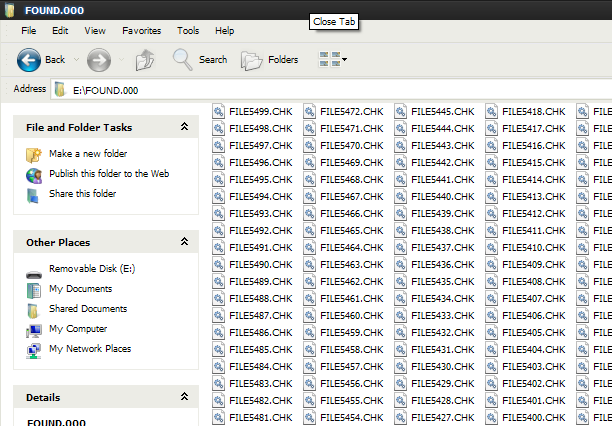Open the Favorites menu
This screenshot has height=426, width=612.
pos(141,30)
